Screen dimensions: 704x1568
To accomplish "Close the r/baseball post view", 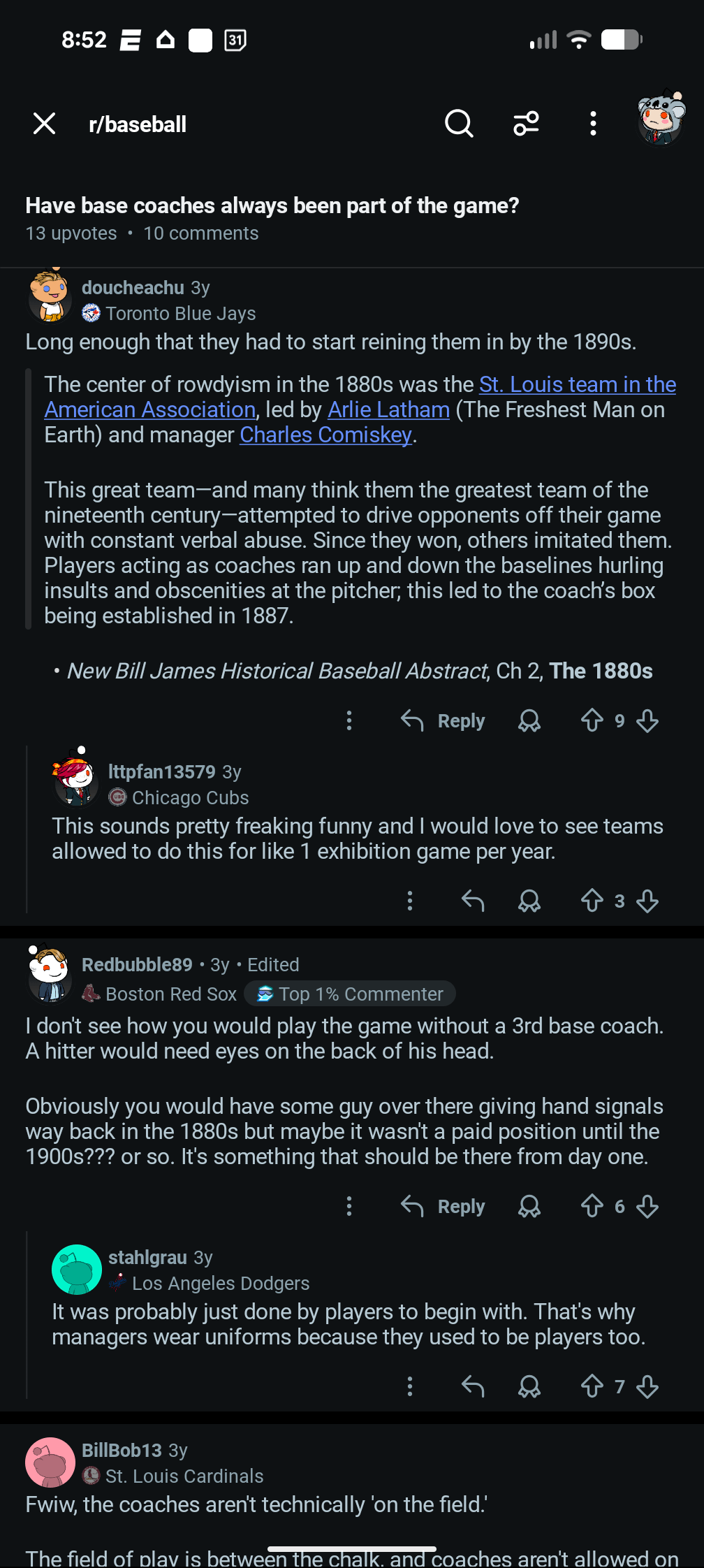I will (45, 124).
